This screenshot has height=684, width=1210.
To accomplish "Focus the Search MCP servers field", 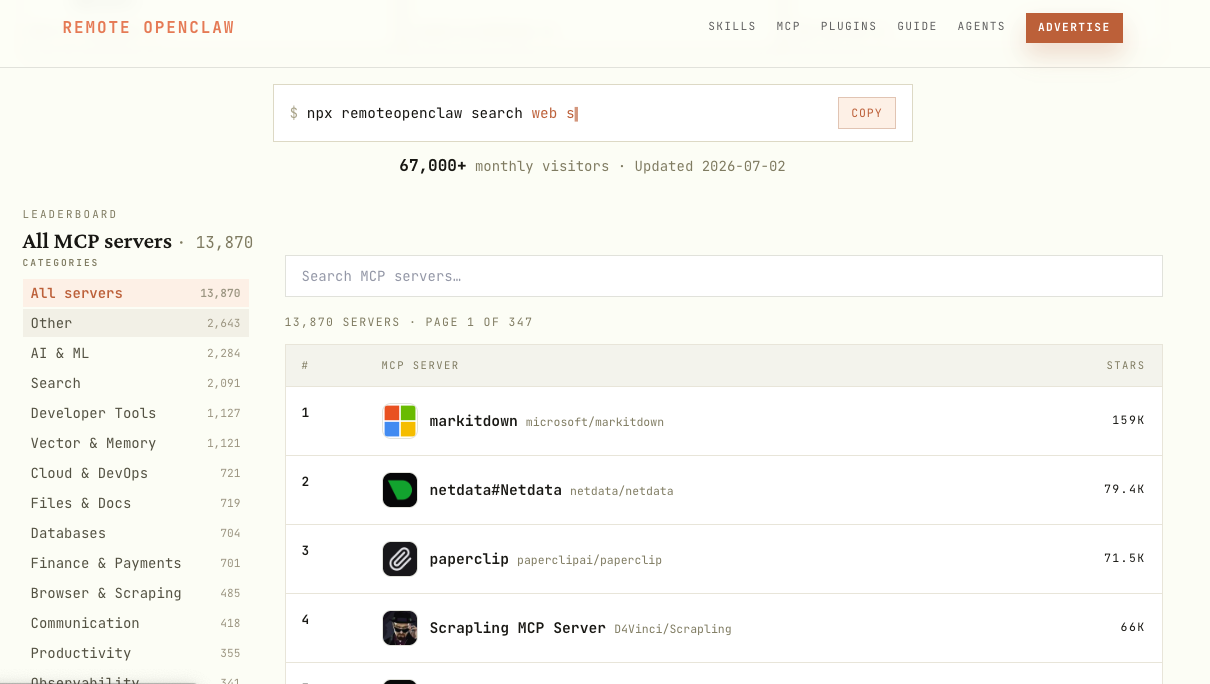I will [724, 276].
